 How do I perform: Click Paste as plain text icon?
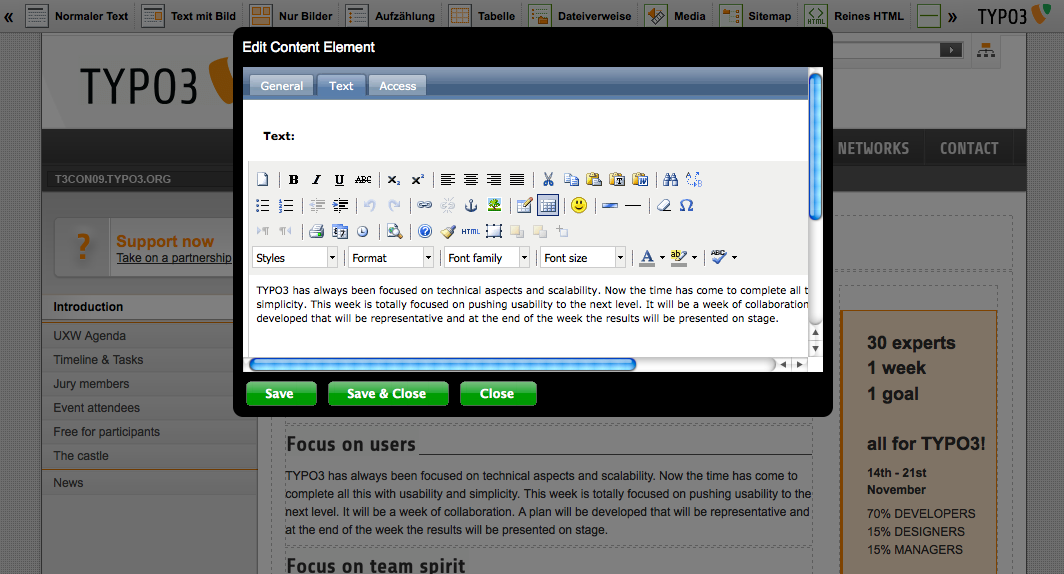617,179
